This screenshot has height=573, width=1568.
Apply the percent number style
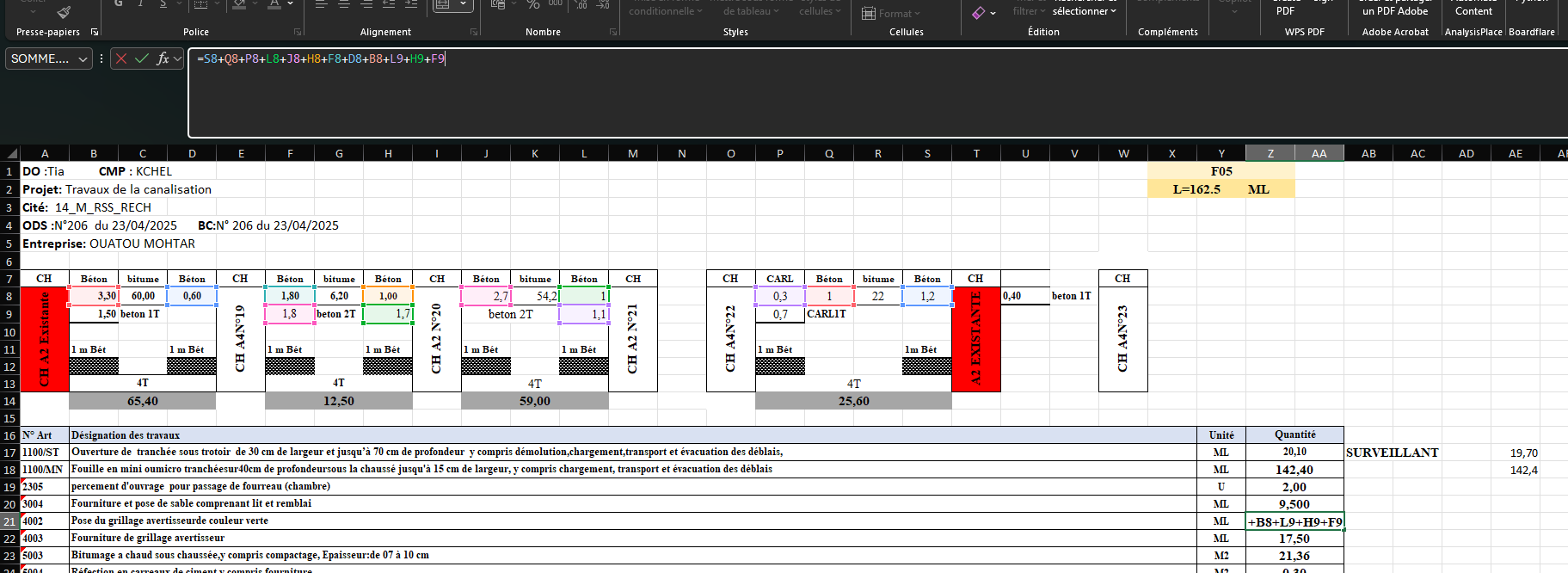[533, 5]
